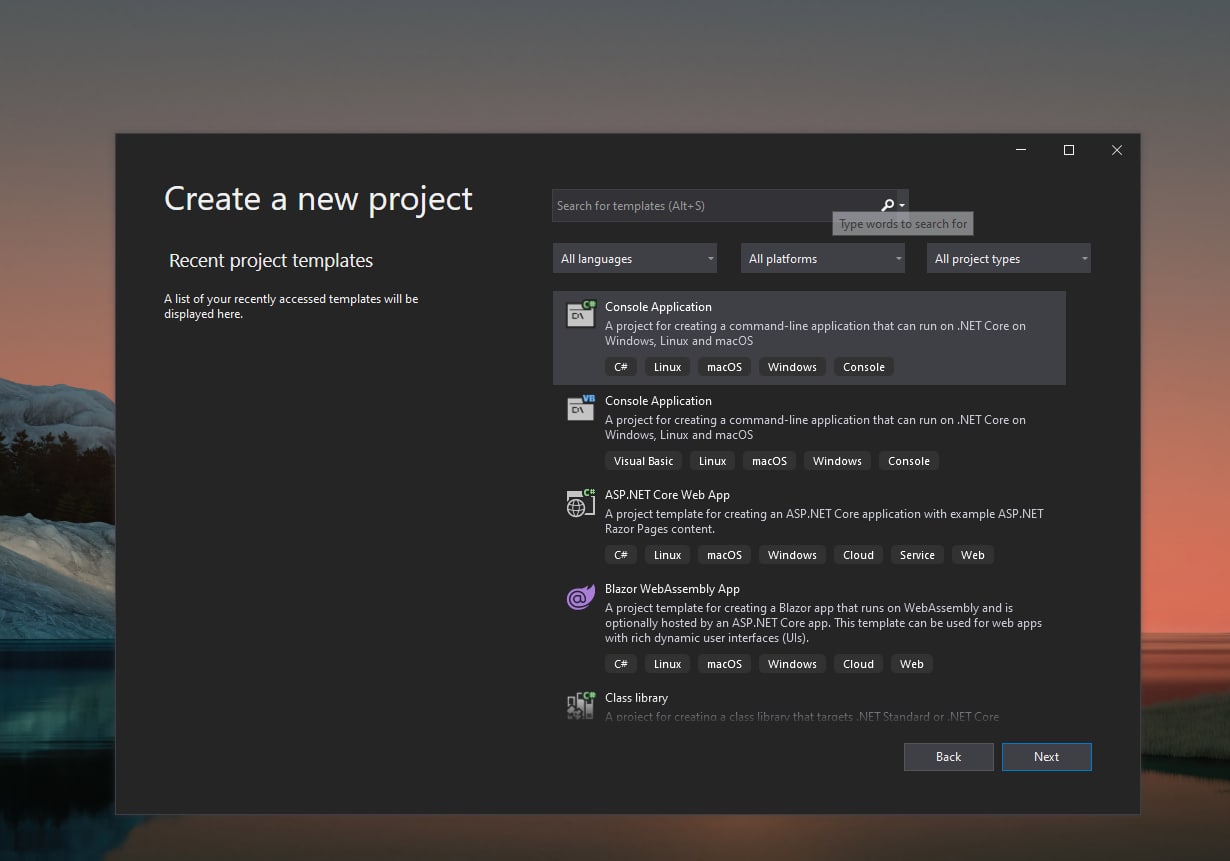Focus the Search for templates field
The width and height of the screenshot is (1230, 861).
click(730, 205)
